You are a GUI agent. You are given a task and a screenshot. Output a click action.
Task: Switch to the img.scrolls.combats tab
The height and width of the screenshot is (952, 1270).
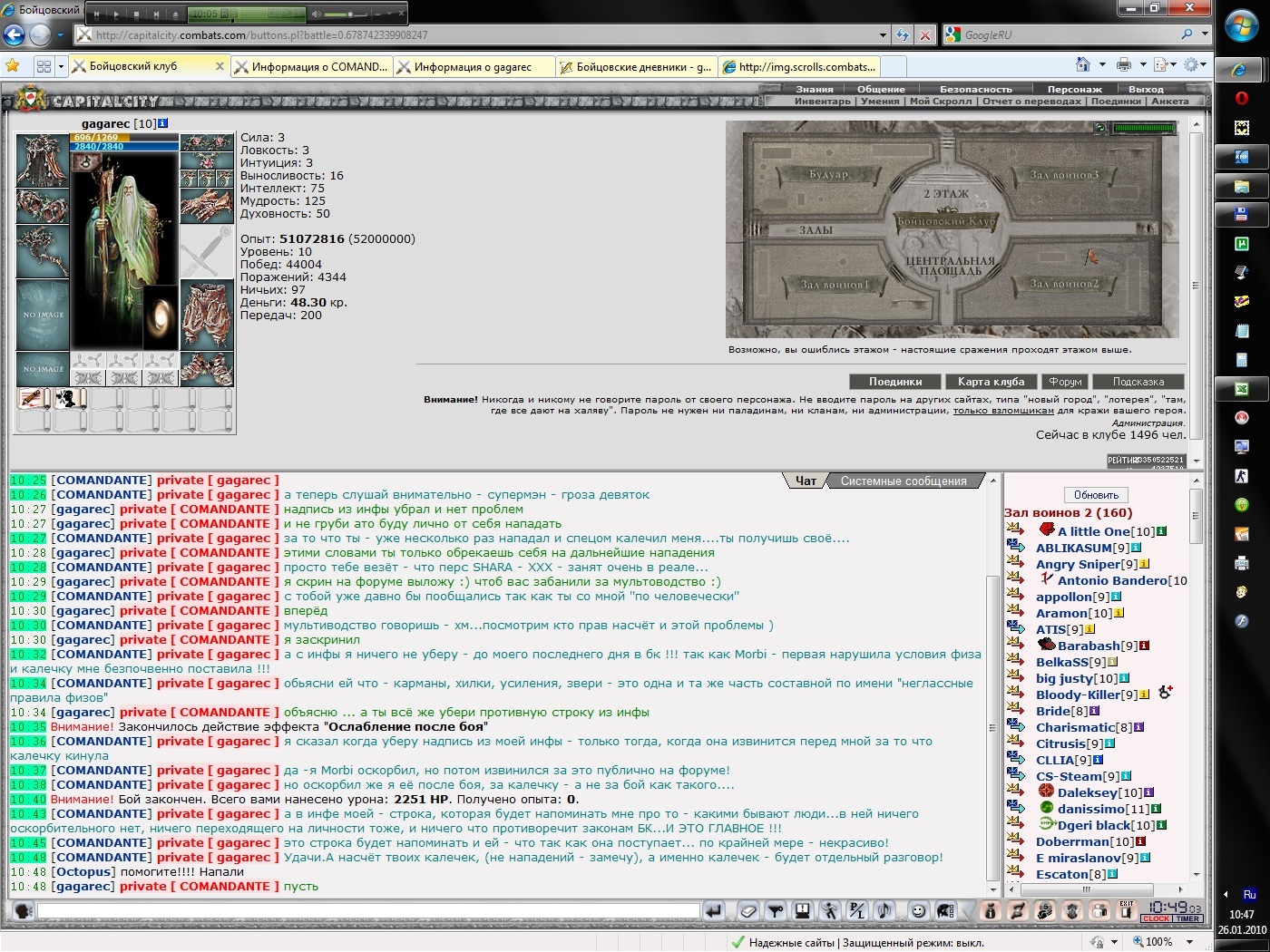click(799, 66)
